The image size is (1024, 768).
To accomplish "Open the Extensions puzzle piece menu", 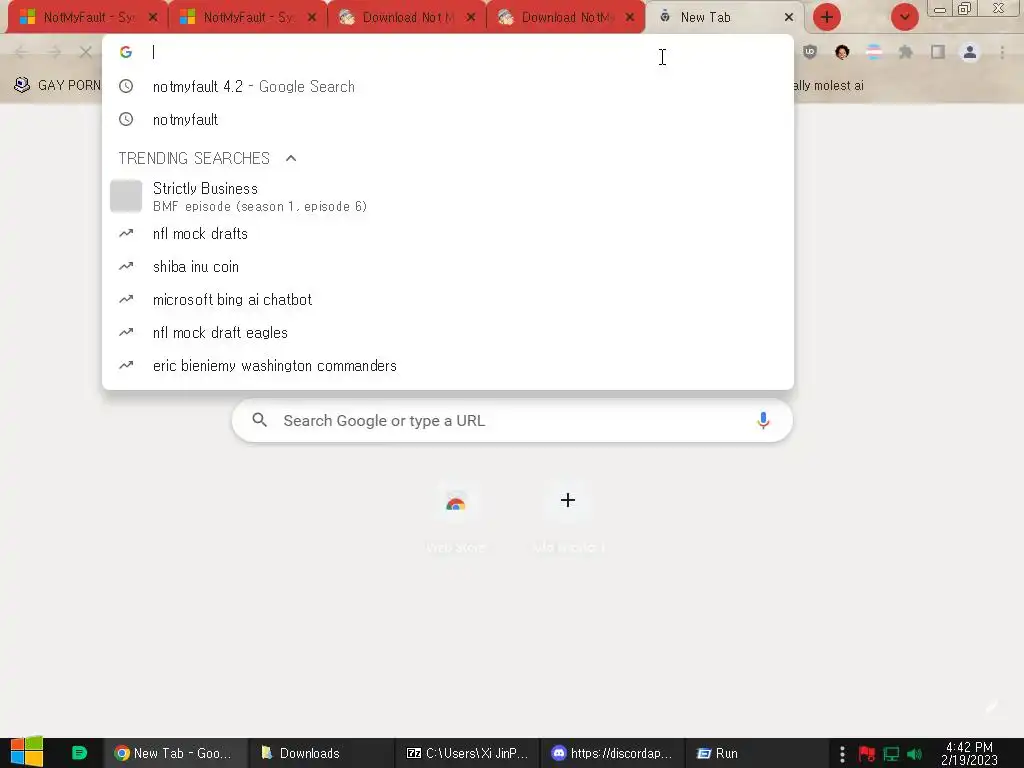I will pyautogui.click(x=906, y=52).
